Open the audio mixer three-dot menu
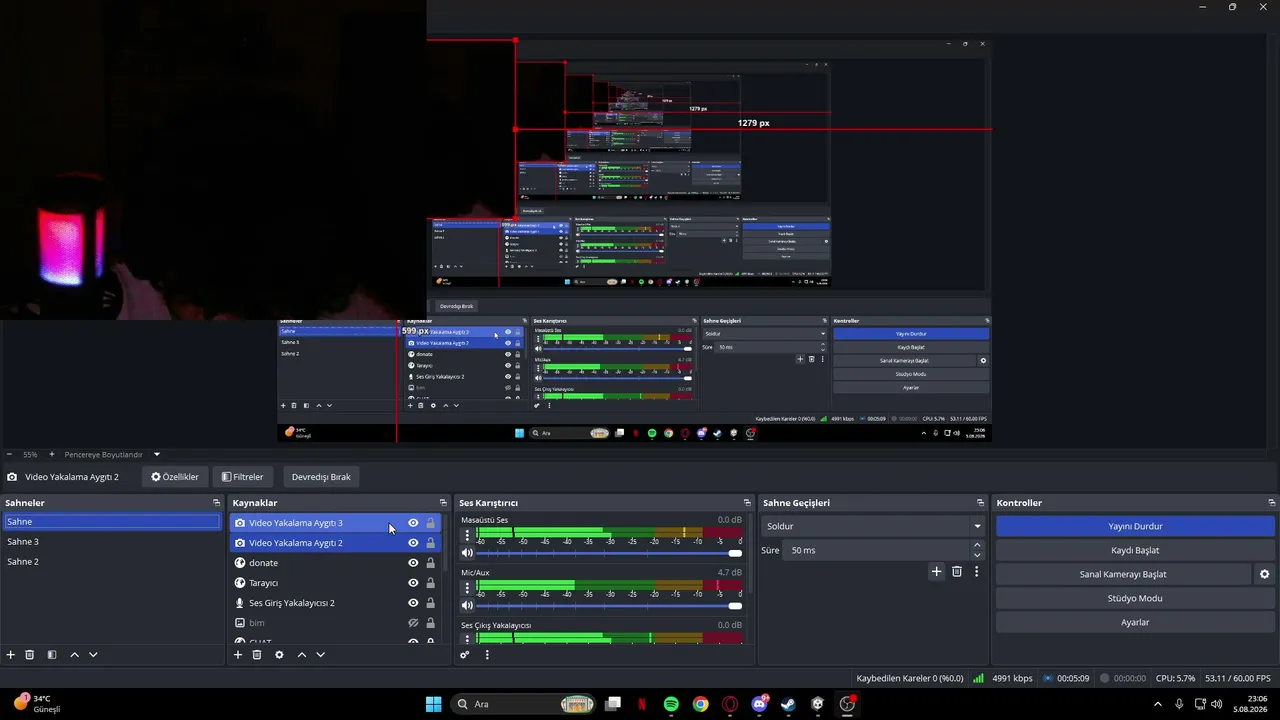Image resolution: width=1280 pixels, height=720 pixels. (x=487, y=655)
